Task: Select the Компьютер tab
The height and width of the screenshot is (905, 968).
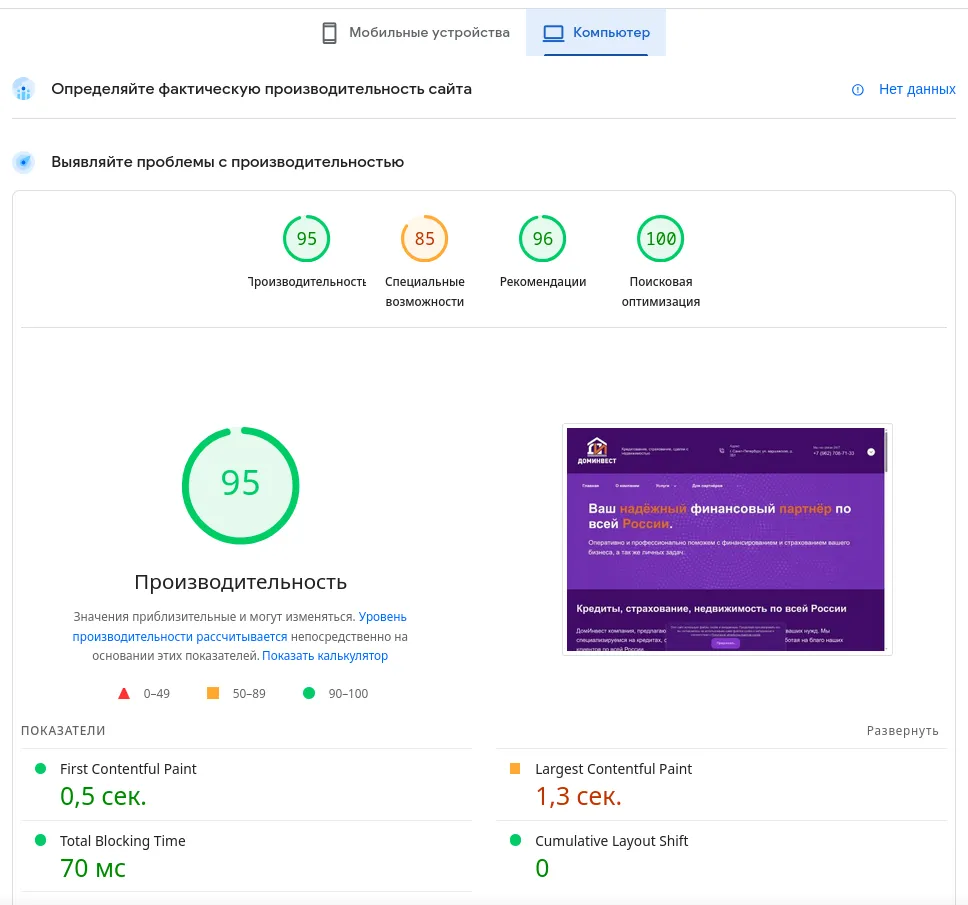Action: pos(596,33)
